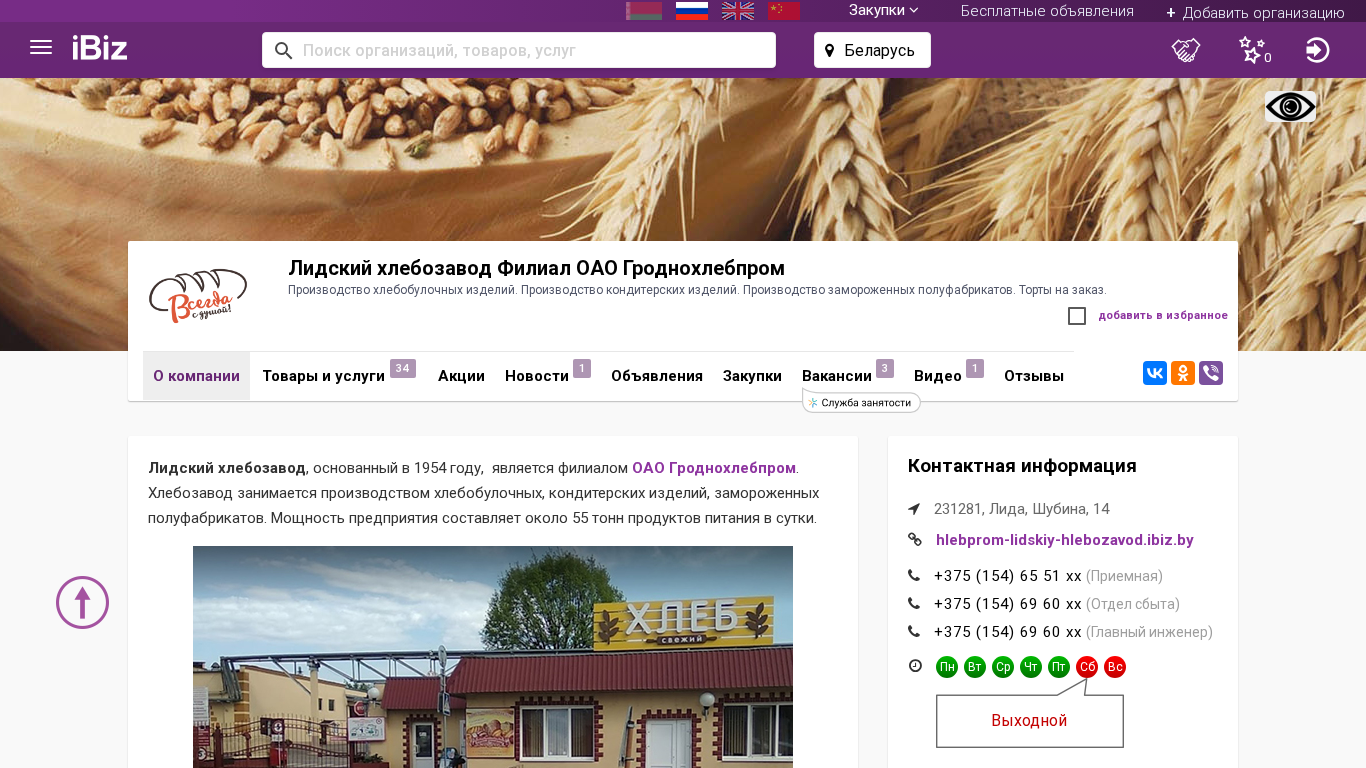Open the Отзывы tab
1366x768 pixels.
[x=1034, y=376]
